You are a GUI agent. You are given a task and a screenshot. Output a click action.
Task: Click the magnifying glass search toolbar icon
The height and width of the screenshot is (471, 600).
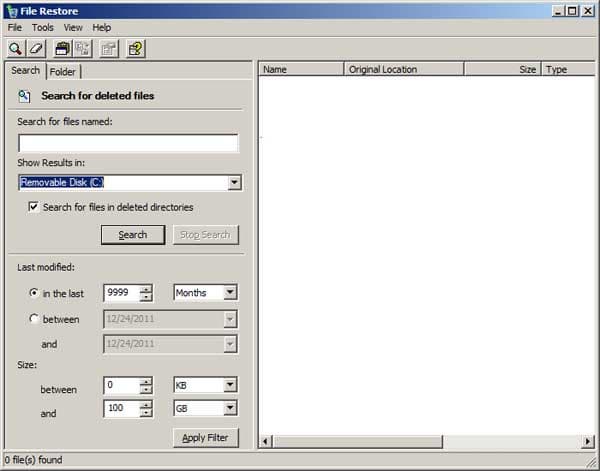[15, 49]
